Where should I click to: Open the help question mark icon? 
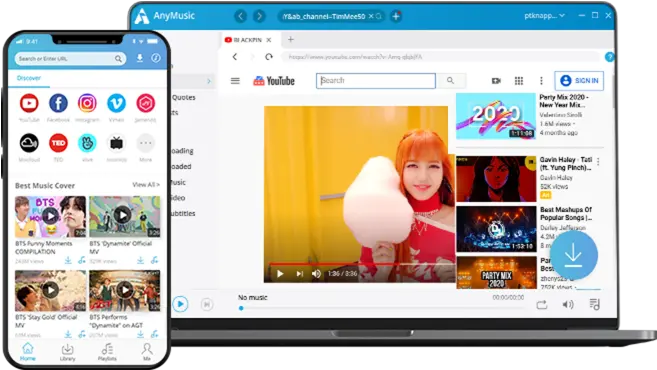pyautogui.click(x=610, y=57)
